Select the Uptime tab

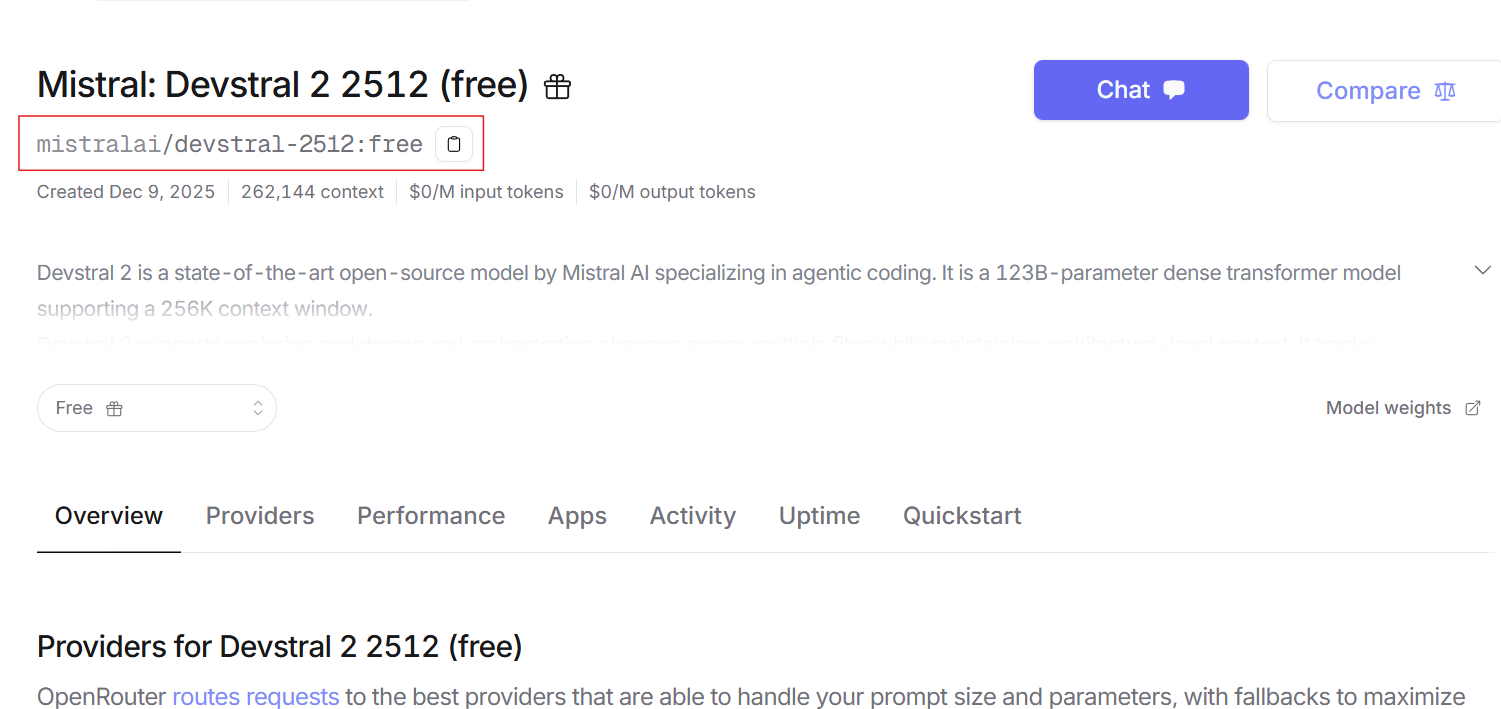pos(819,516)
